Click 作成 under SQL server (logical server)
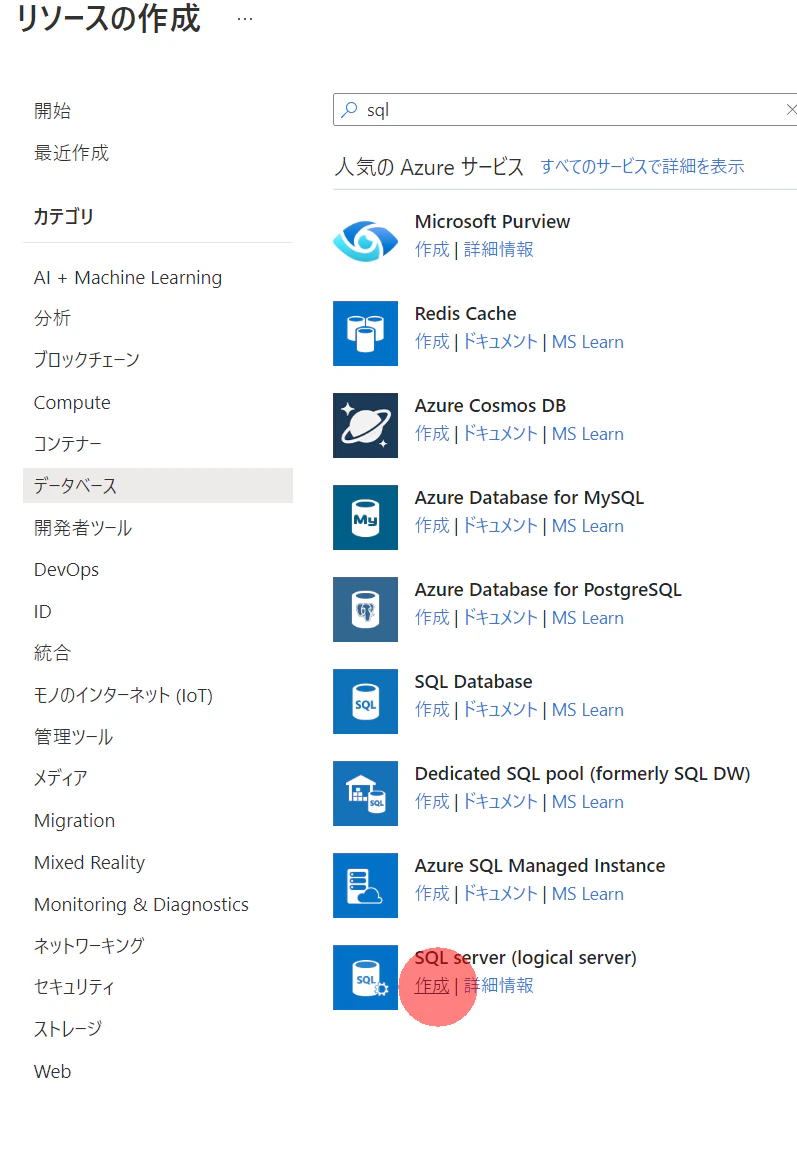The width and height of the screenshot is (797, 1160). [432, 985]
